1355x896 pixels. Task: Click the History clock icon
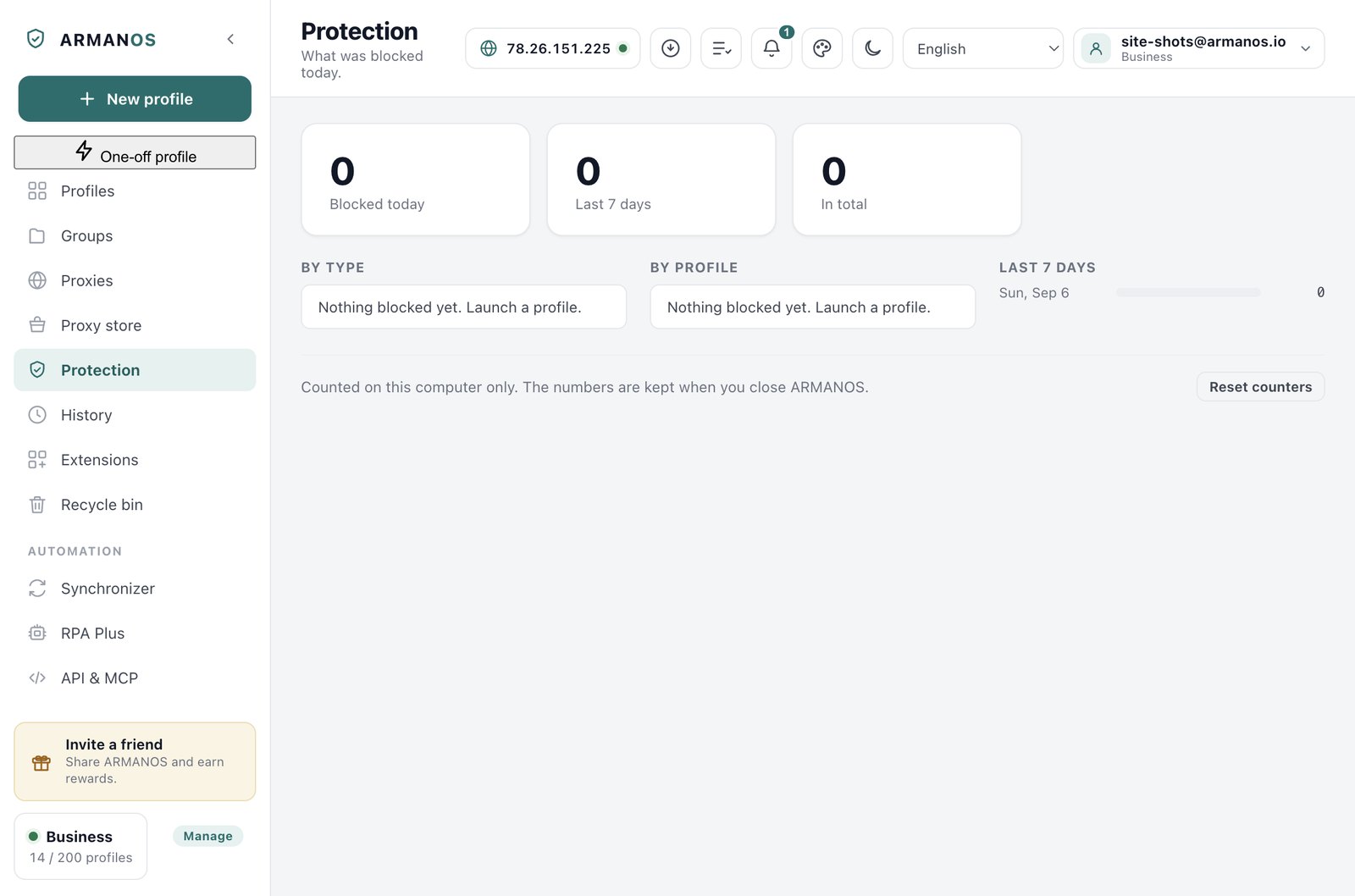(x=37, y=415)
